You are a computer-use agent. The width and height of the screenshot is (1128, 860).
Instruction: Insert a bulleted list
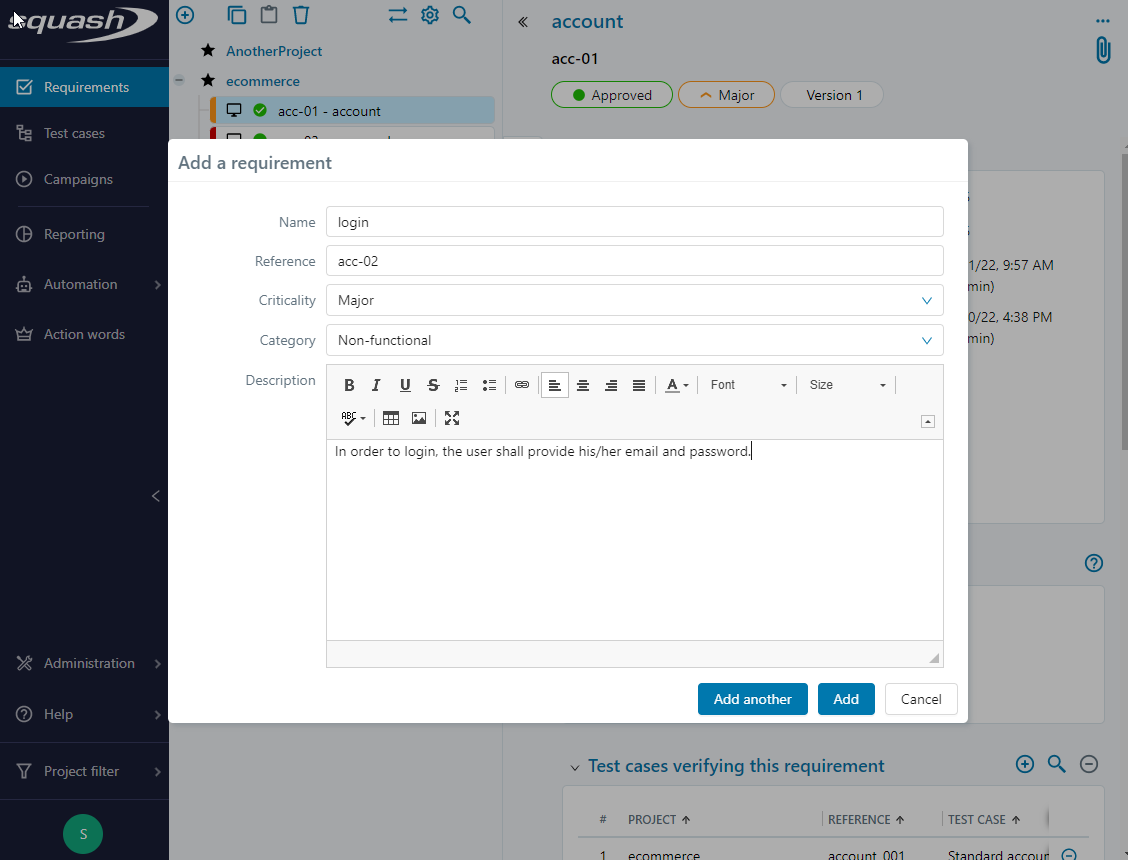489,385
